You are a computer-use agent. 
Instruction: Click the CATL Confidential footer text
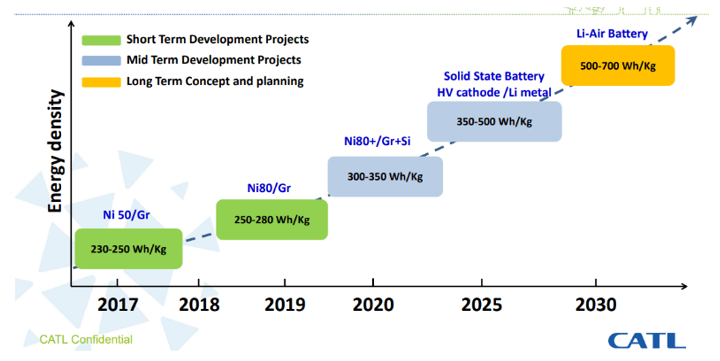click(x=86, y=339)
